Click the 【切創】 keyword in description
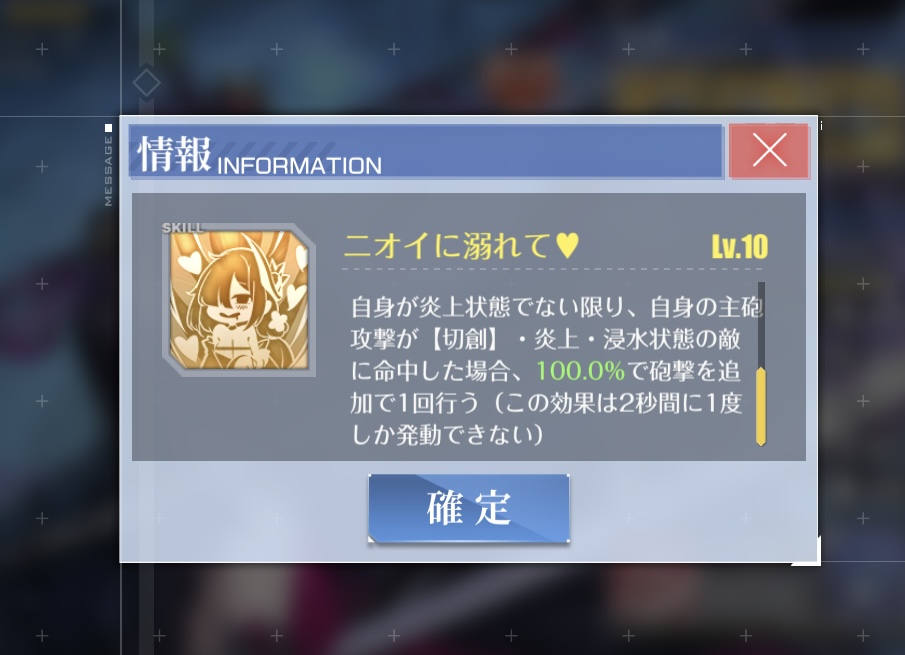This screenshot has height=655, width=905. tap(465, 339)
